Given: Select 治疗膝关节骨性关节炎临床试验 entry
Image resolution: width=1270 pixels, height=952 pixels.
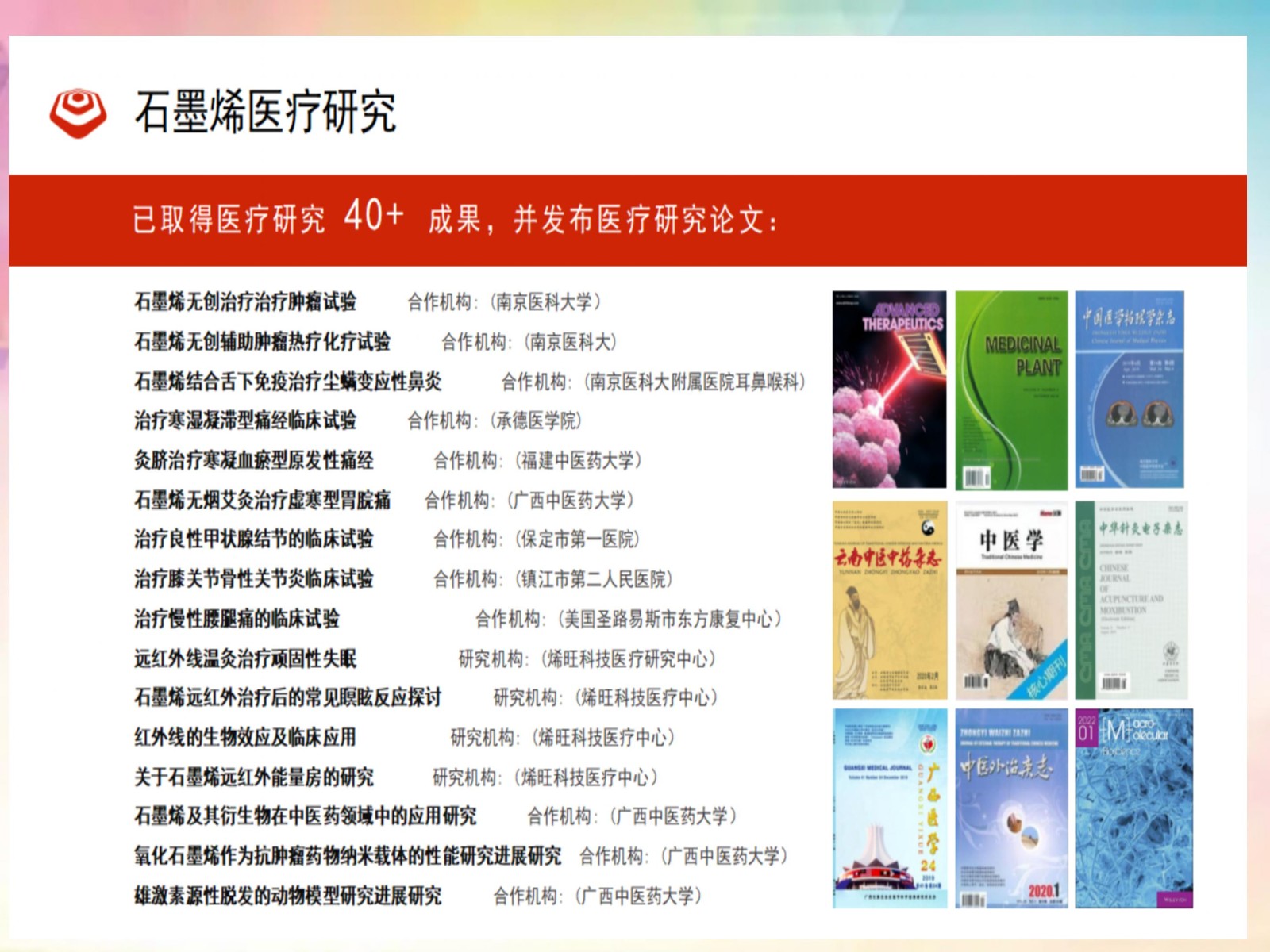Looking at the screenshot, I should 254,579.
